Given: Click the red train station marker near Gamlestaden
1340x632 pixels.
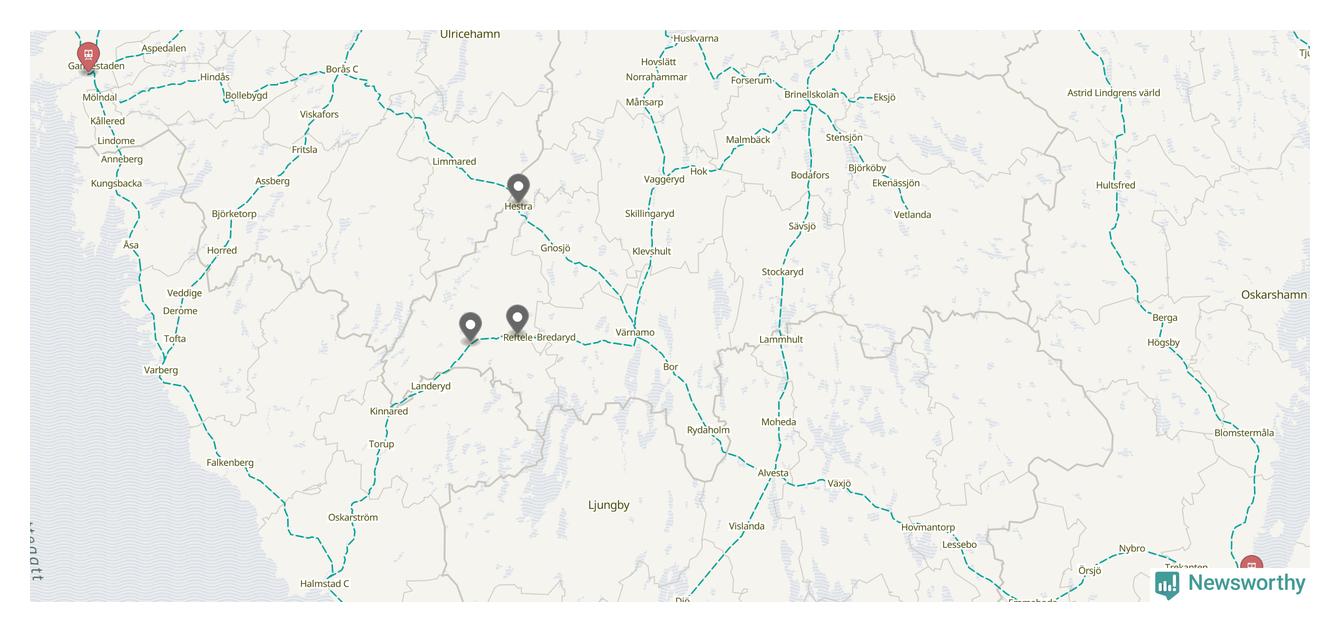Looking at the screenshot, I should pyautogui.click(x=88, y=55).
